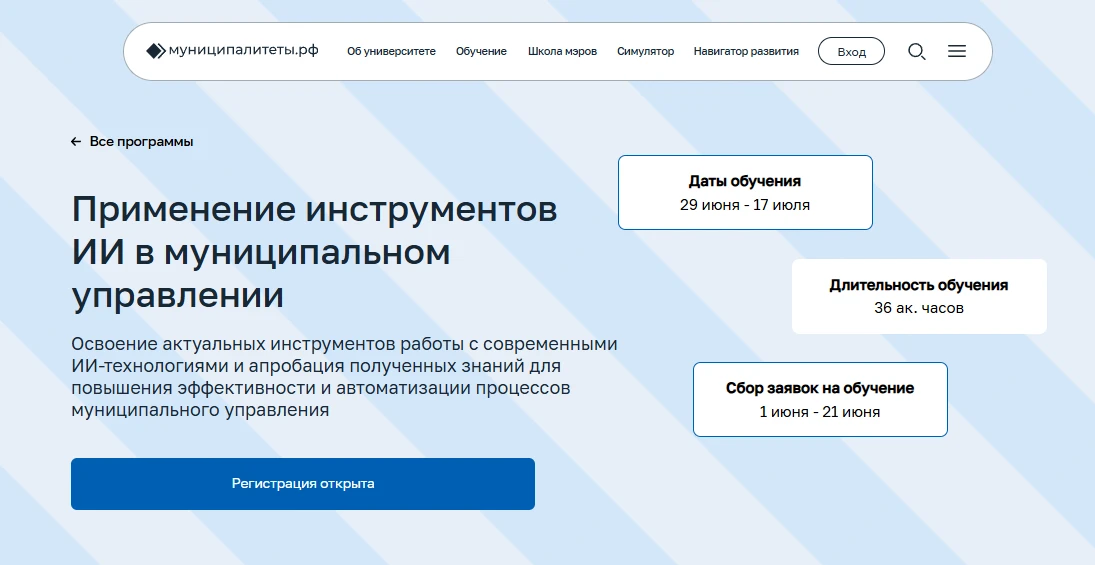Image resolution: width=1095 pixels, height=565 pixels.
Task: Return to Все программы link
Action: [141, 142]
